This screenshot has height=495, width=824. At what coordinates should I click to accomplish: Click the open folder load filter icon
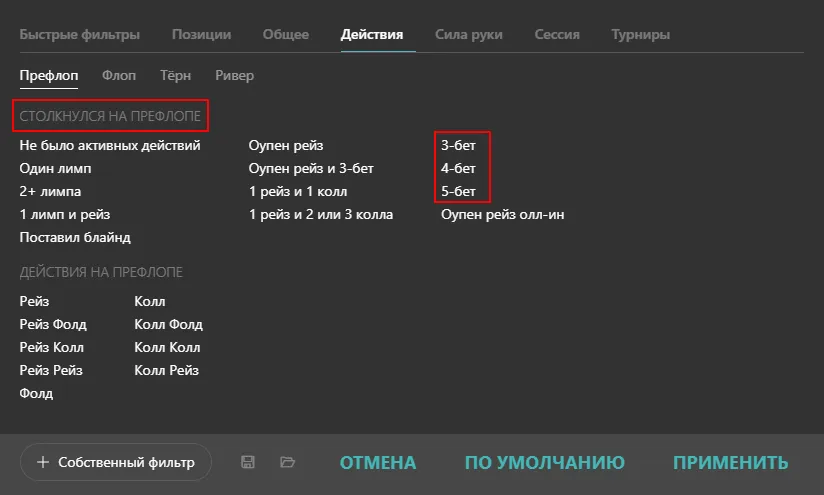pos(288,462)
